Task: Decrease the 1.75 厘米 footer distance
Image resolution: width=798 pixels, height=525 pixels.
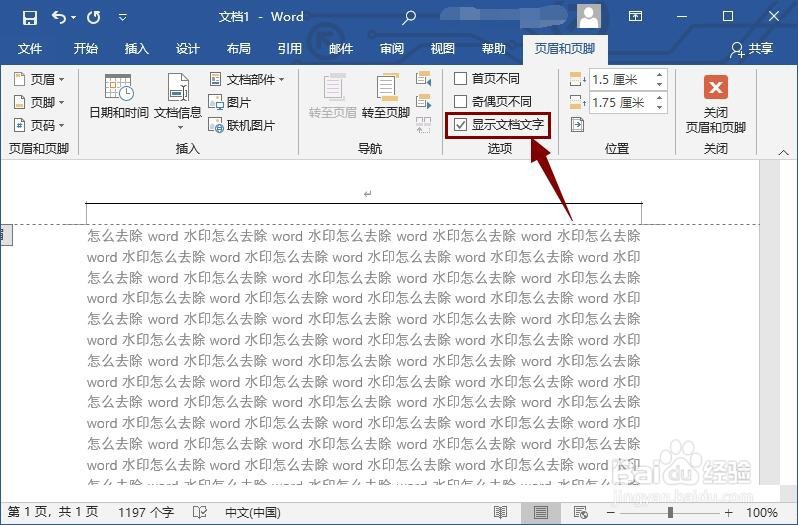Action: [x=660, y=107]
